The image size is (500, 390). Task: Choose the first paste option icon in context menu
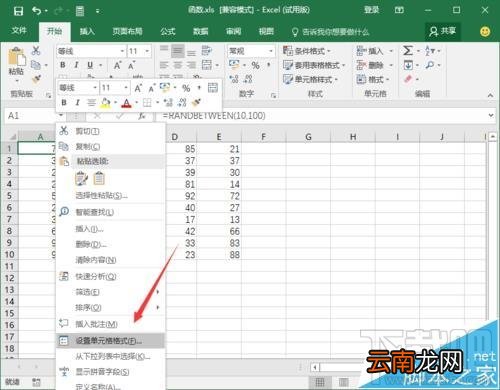81,178
